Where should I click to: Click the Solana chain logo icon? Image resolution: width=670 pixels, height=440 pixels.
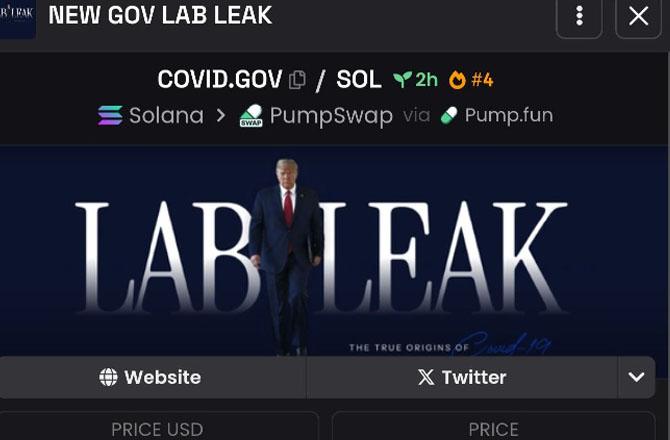110,115
